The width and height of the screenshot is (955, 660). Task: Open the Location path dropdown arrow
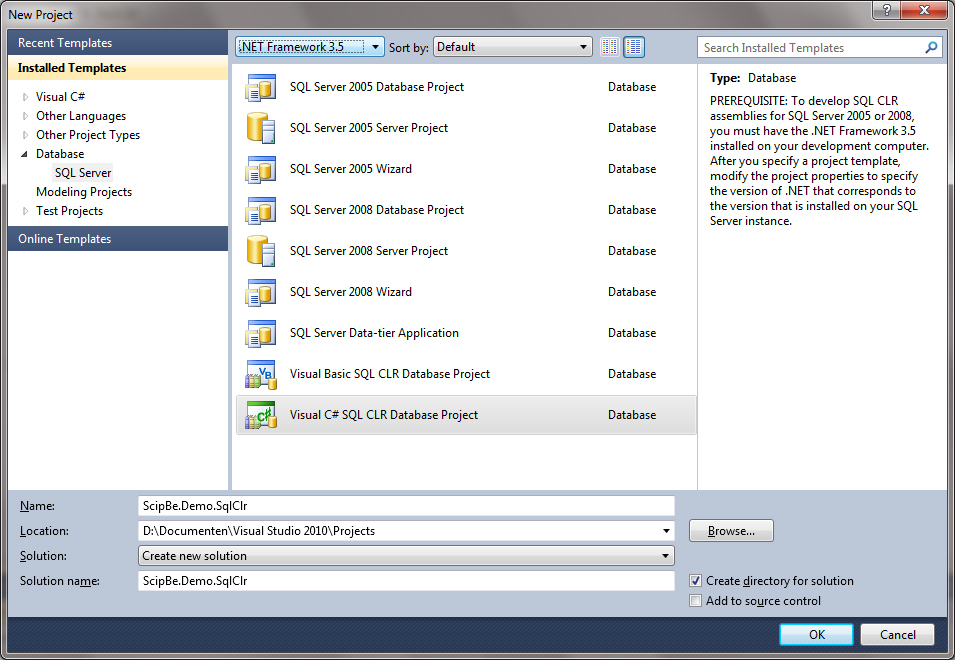[666, 531]
